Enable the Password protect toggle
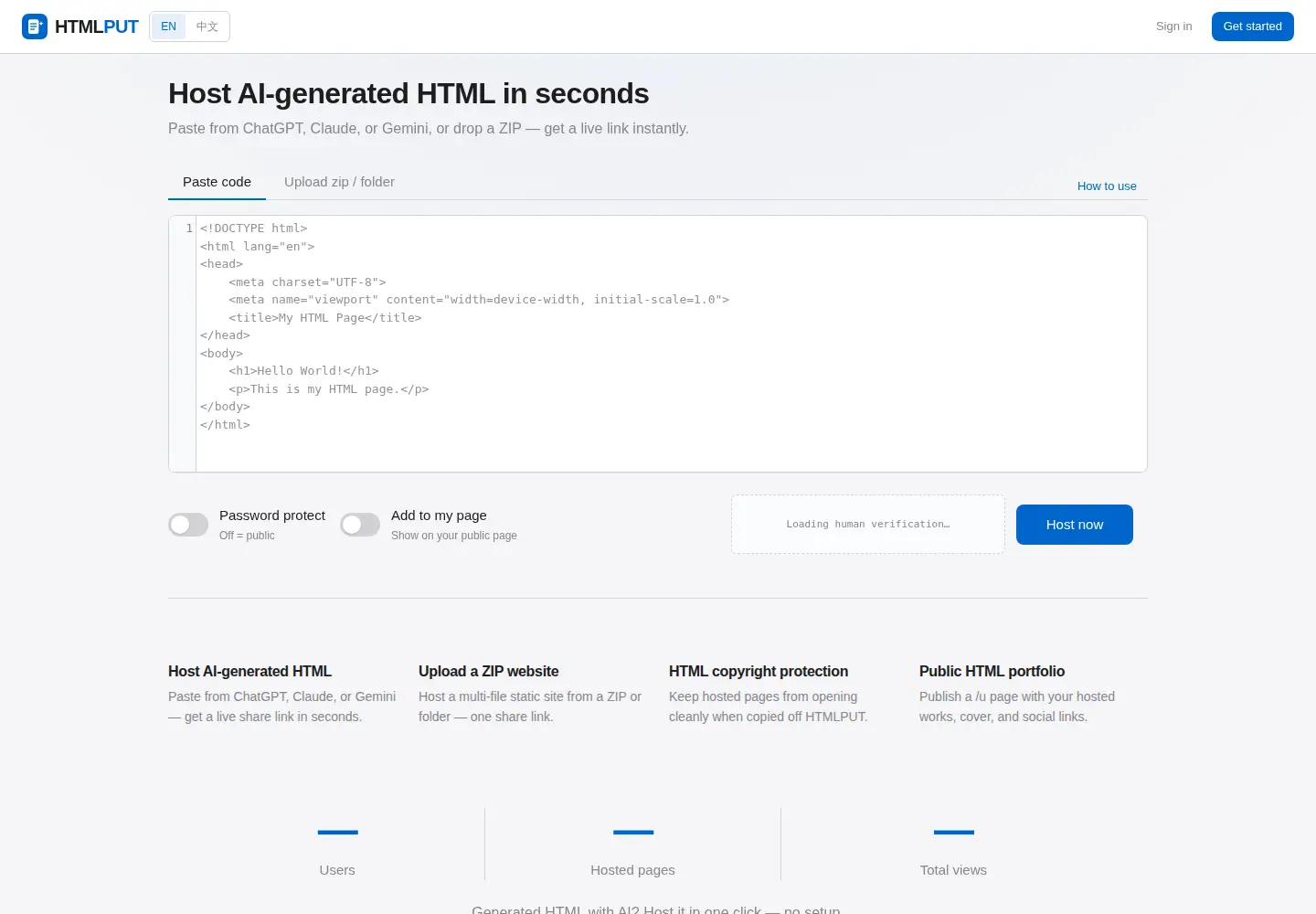Screen dimensions: 1316x914 pyautogui.click(x=188, y=525)
